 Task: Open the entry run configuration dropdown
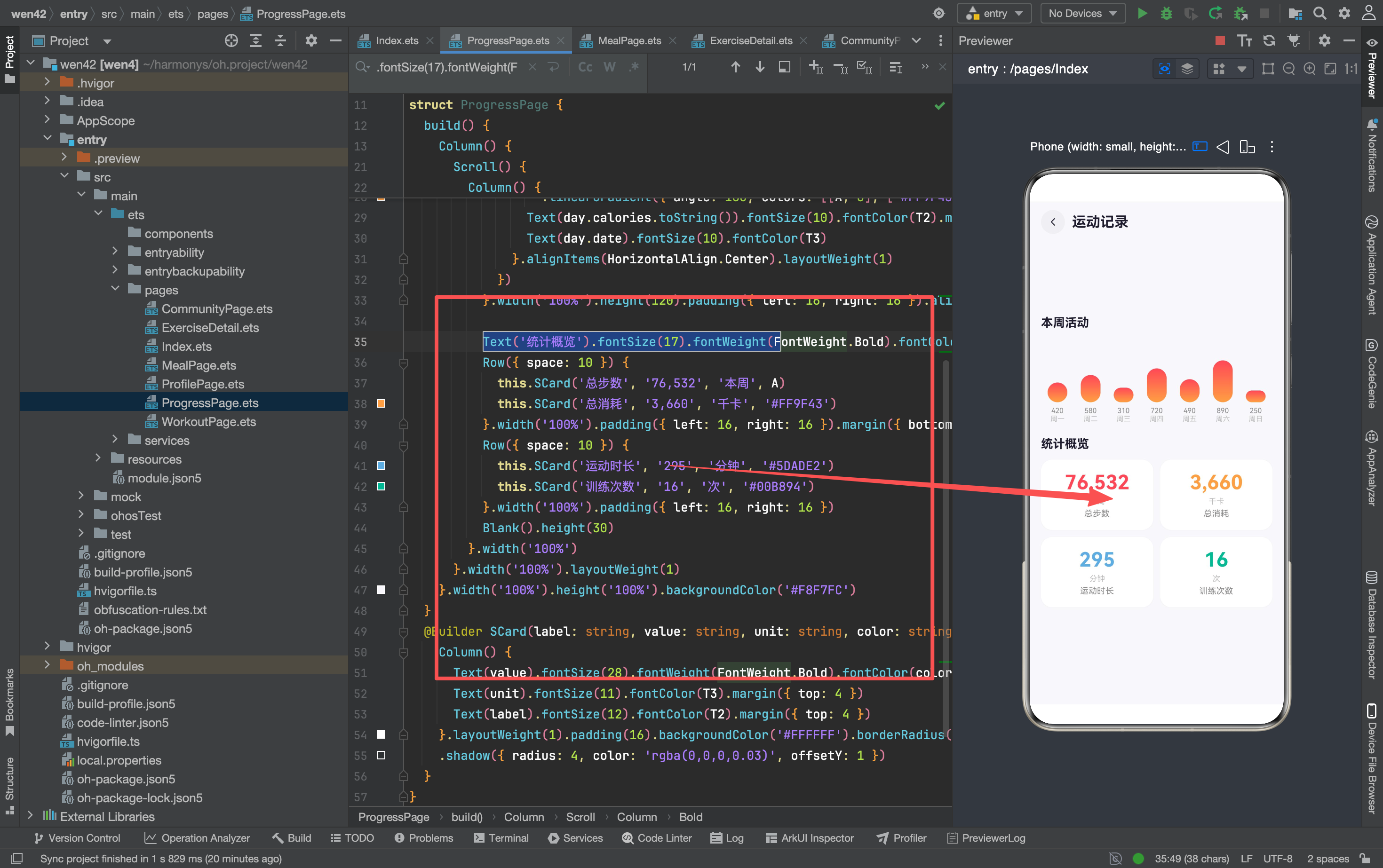pos(994,13)
